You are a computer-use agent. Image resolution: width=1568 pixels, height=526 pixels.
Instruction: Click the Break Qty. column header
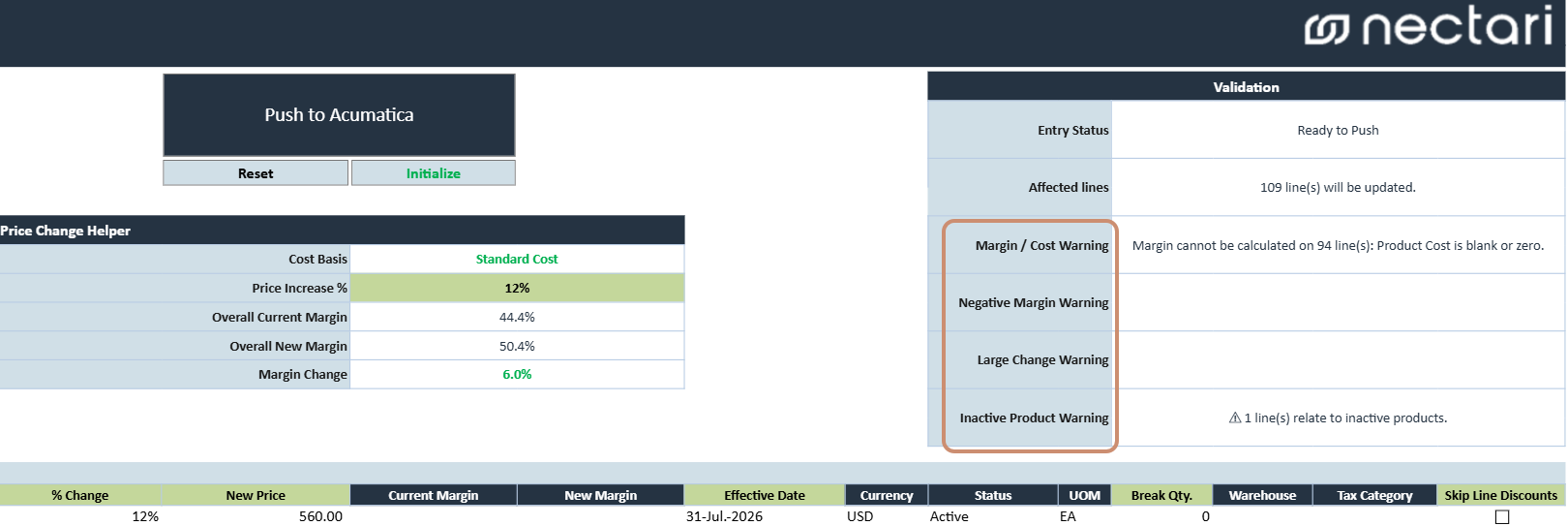coord(1161,495)
